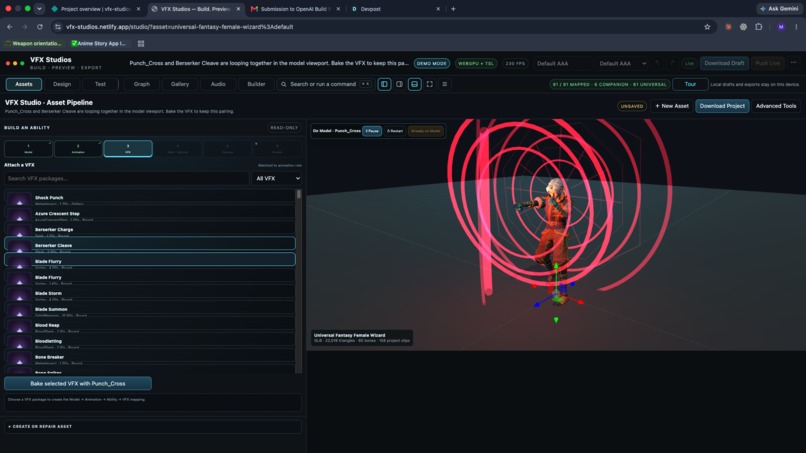This screenshot has width=806, height=453.
Task: Click the green translate gizmo arrow on model
Action: (556, 266)
